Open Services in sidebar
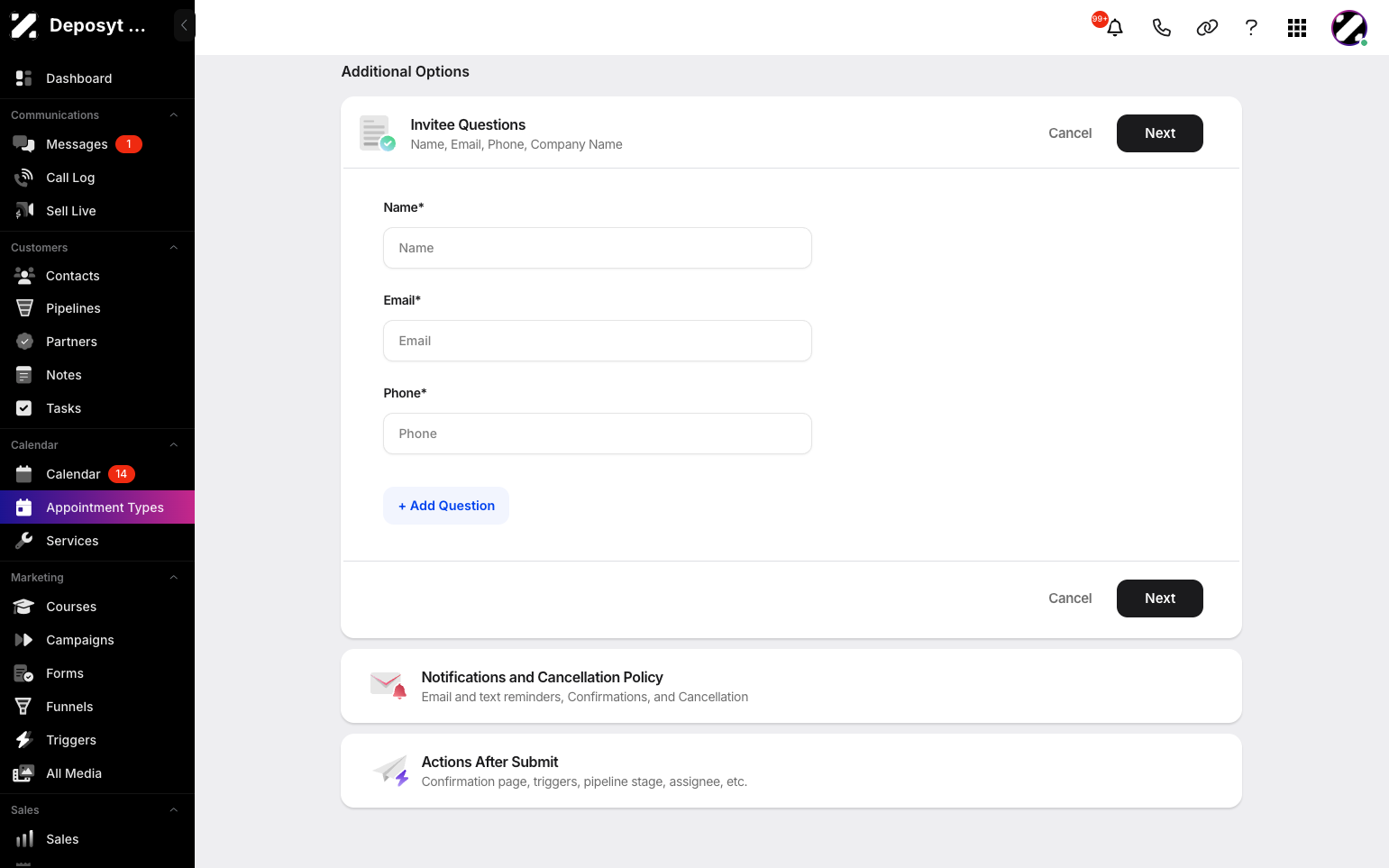 click(97, 541)
